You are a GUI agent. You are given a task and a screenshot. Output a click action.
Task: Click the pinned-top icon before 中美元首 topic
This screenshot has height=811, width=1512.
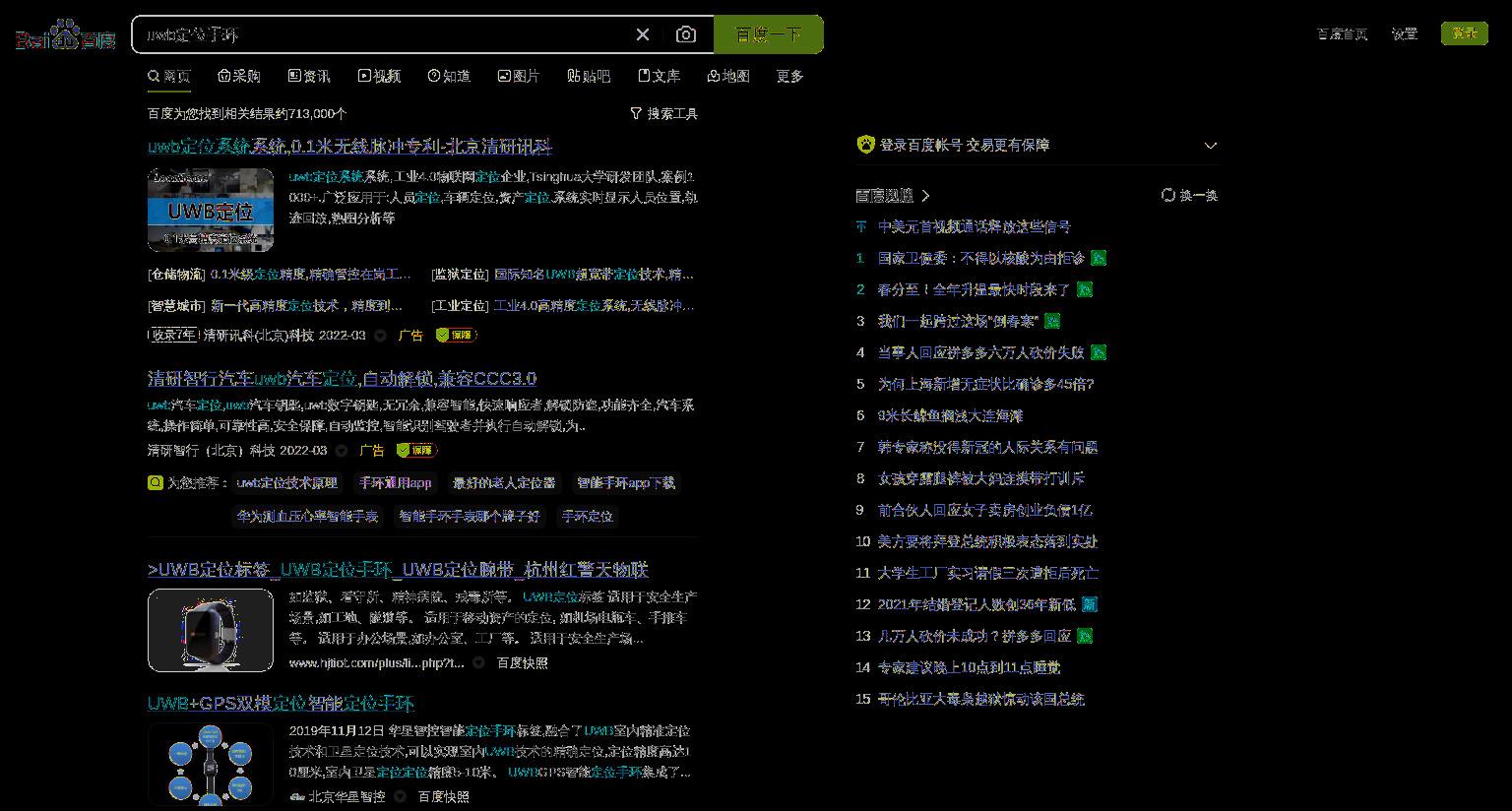[x=861, y=226]
